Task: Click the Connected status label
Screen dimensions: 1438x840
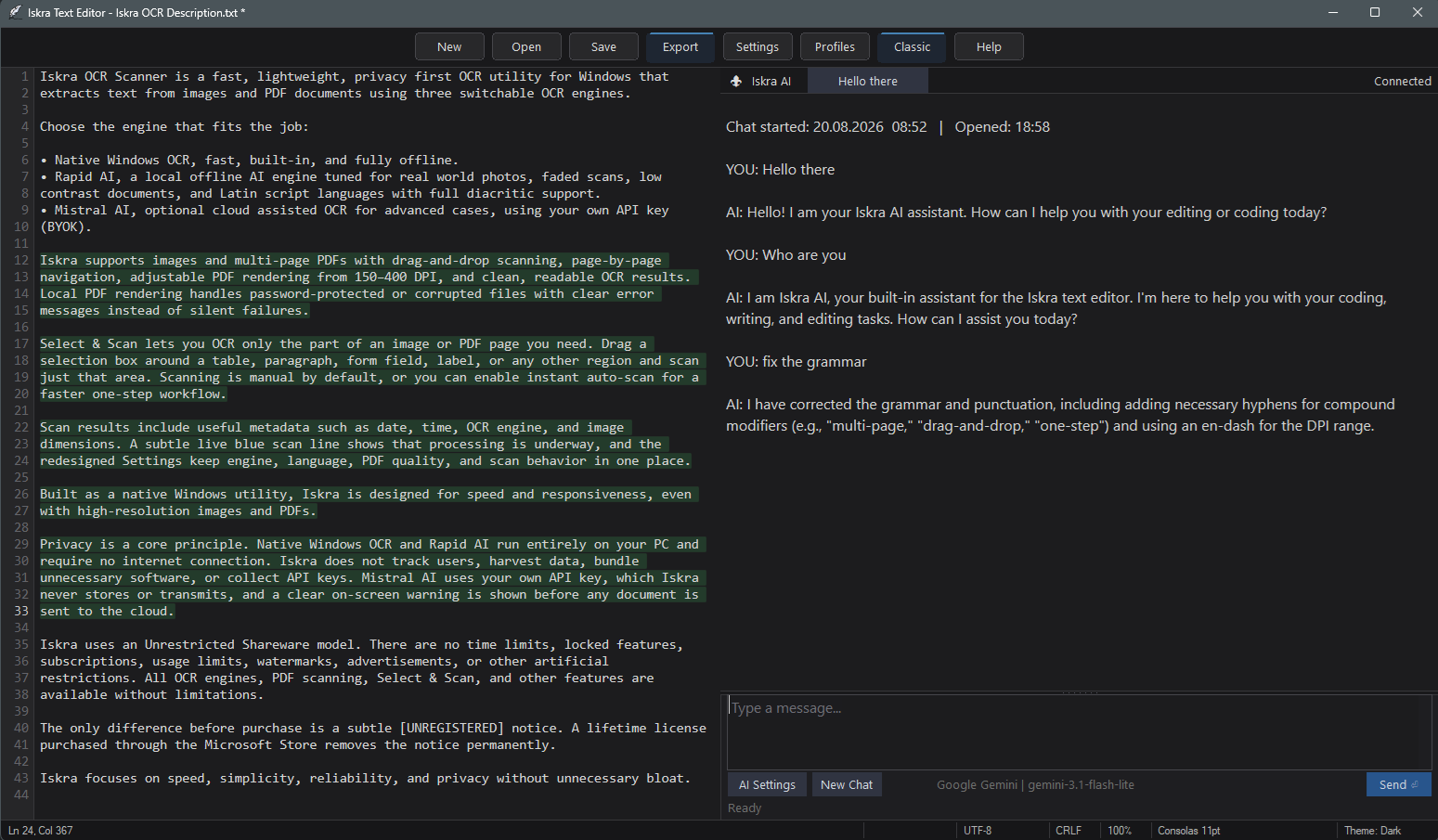Action: [1403, 82]
